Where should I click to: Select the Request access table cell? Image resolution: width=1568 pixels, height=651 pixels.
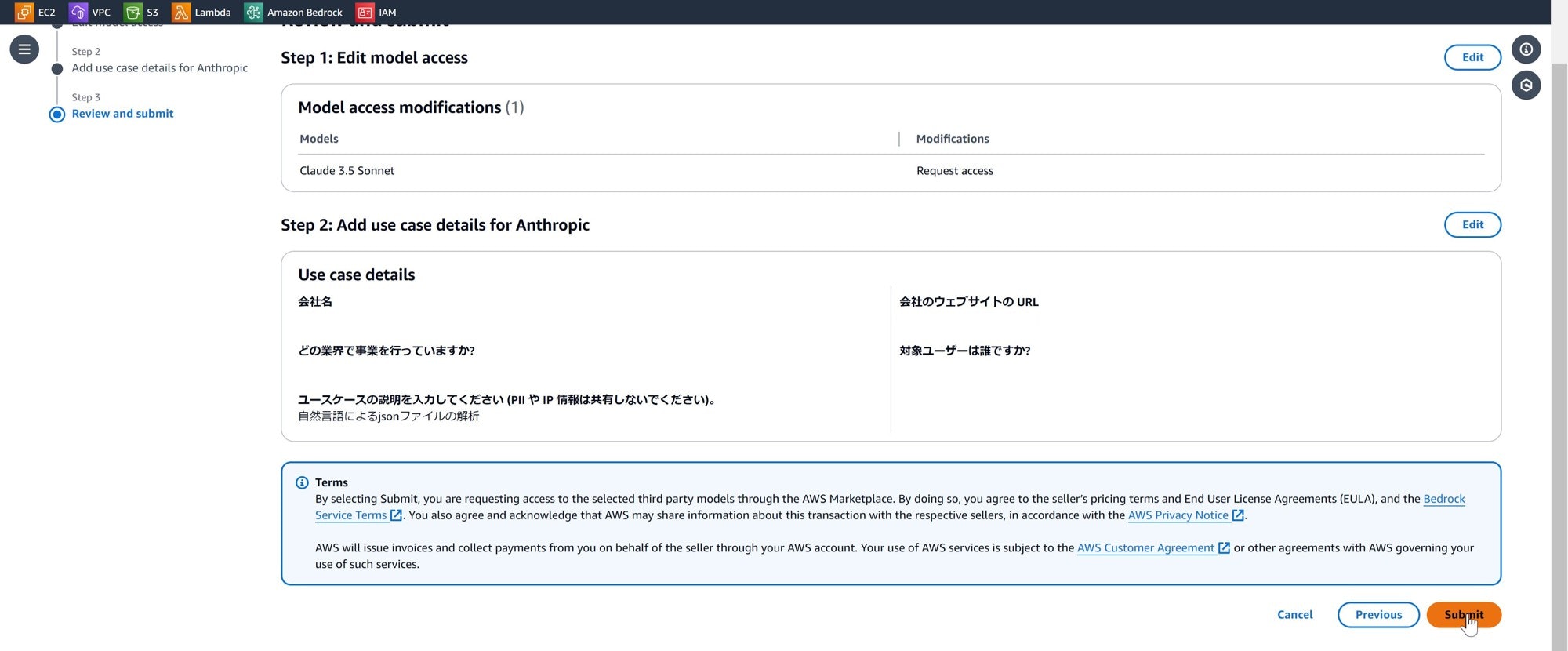(x=954, y=171)
